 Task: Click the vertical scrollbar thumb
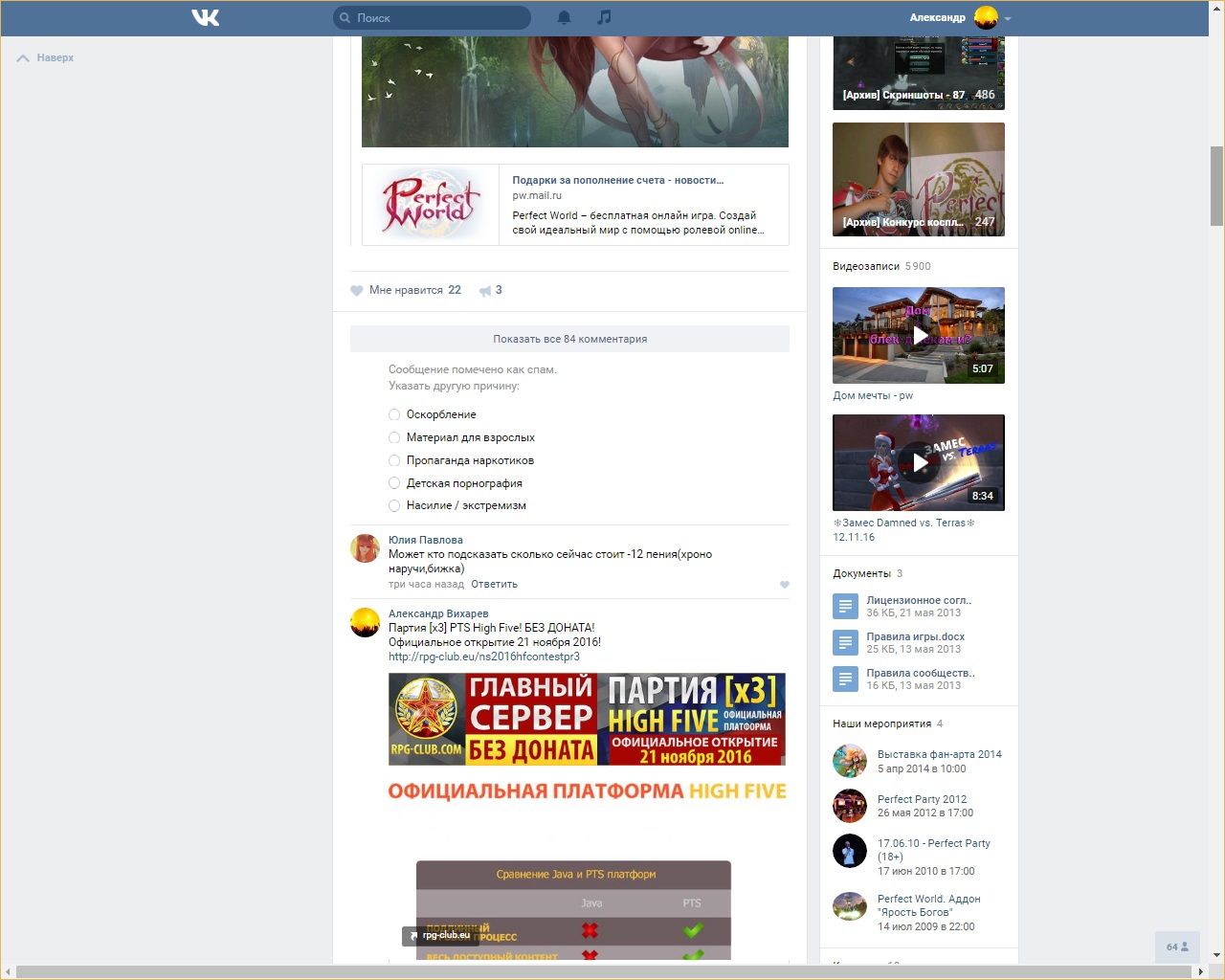pos(1216,186)
